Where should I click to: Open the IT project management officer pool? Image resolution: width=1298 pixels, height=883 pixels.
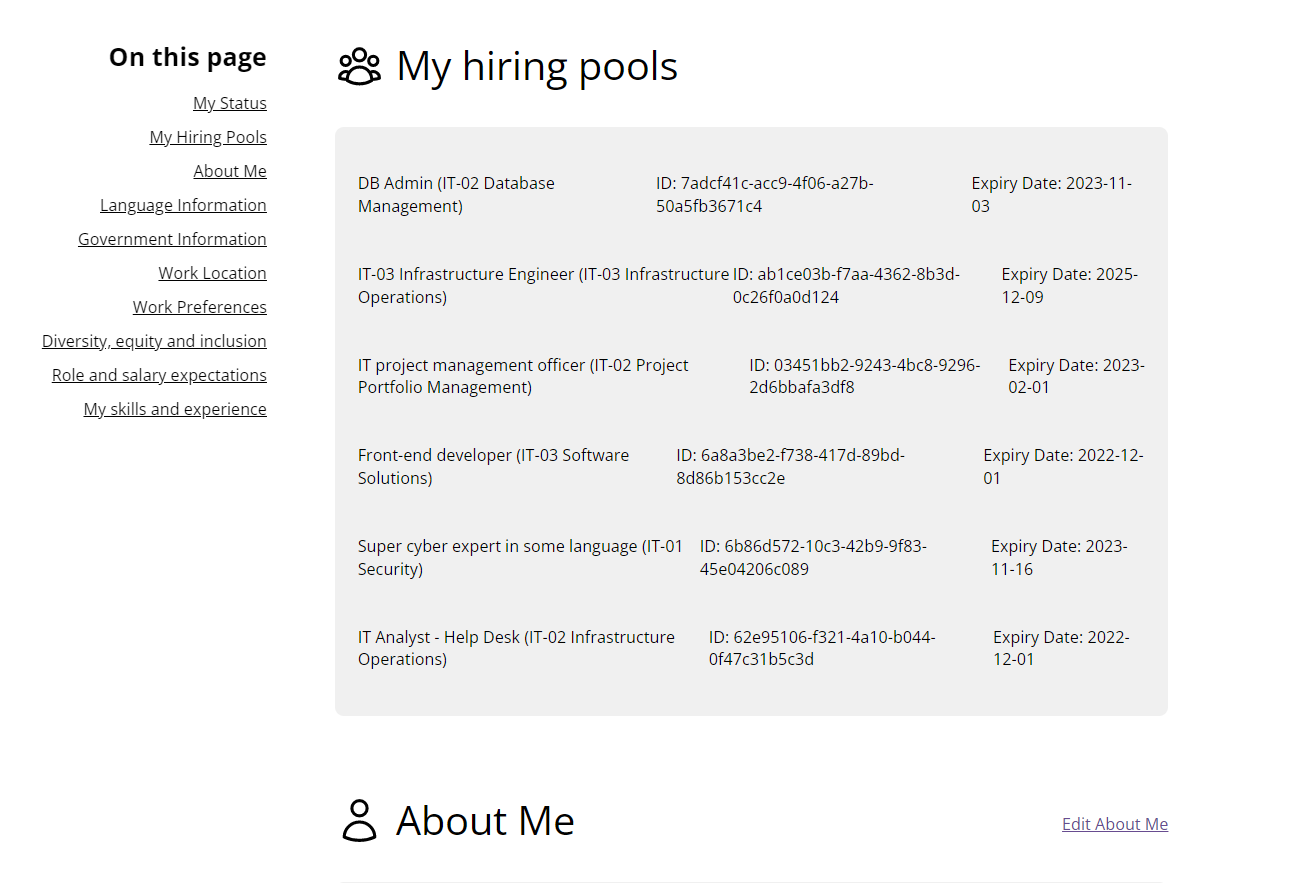coord(523,375)
